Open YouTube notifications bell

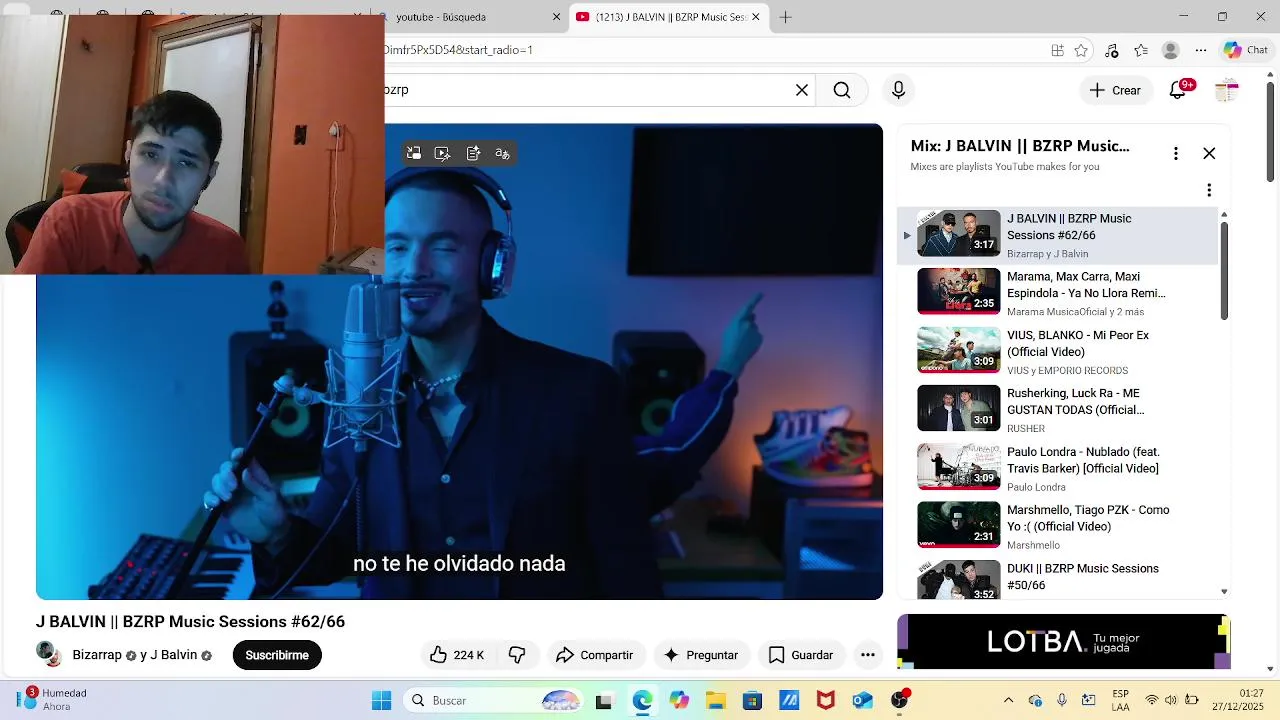point(1178,90)
